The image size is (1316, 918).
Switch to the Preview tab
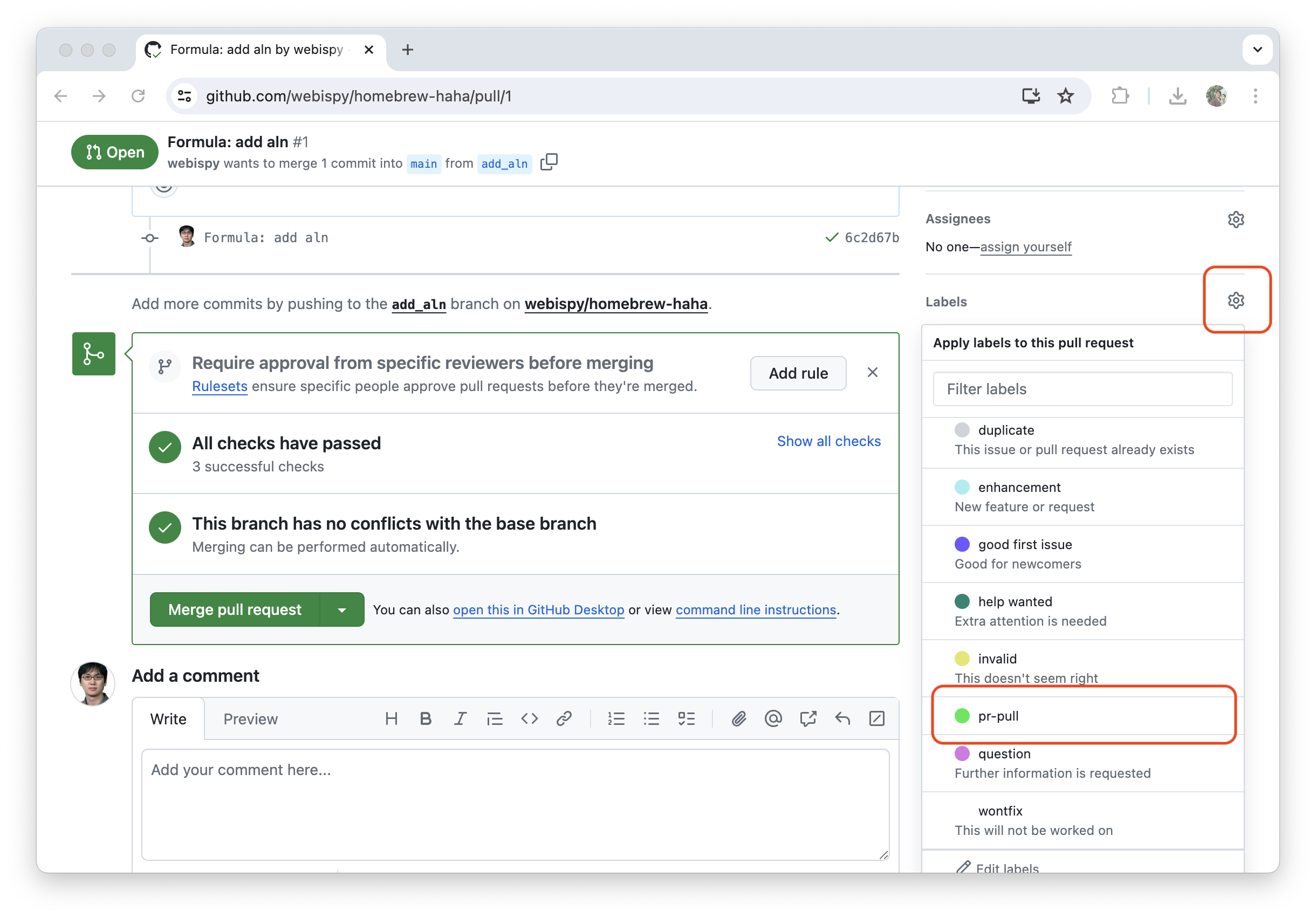(x=250, y=718)
